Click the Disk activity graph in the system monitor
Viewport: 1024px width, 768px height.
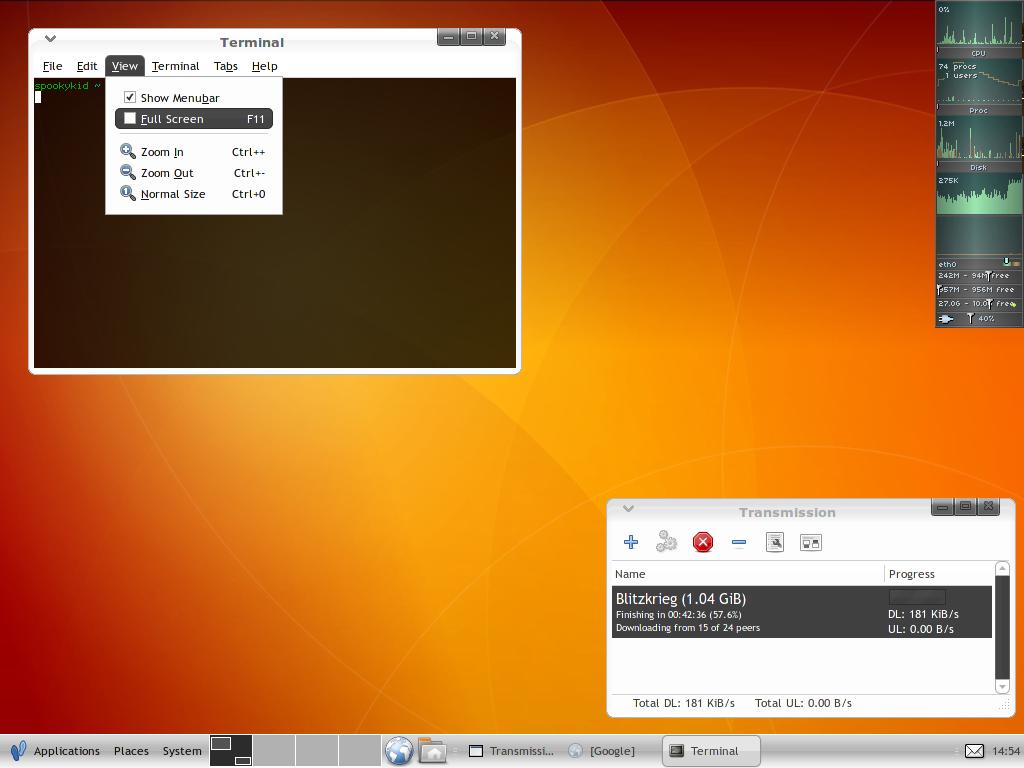tap(979, 140)
